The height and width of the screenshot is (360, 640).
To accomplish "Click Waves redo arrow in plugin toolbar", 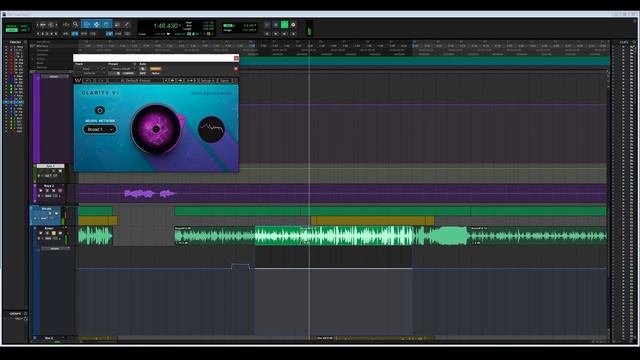I will (x=101, y=80).
